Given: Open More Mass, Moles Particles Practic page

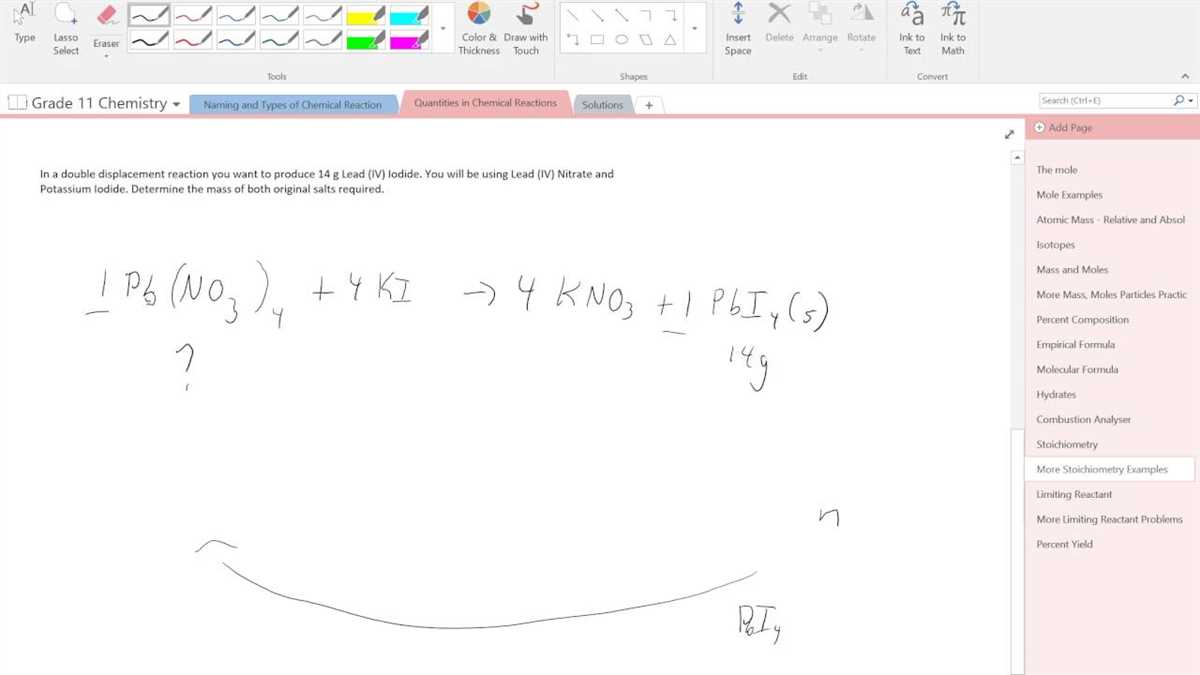Looking at the screenshot, I should [x=1110, y=295].
